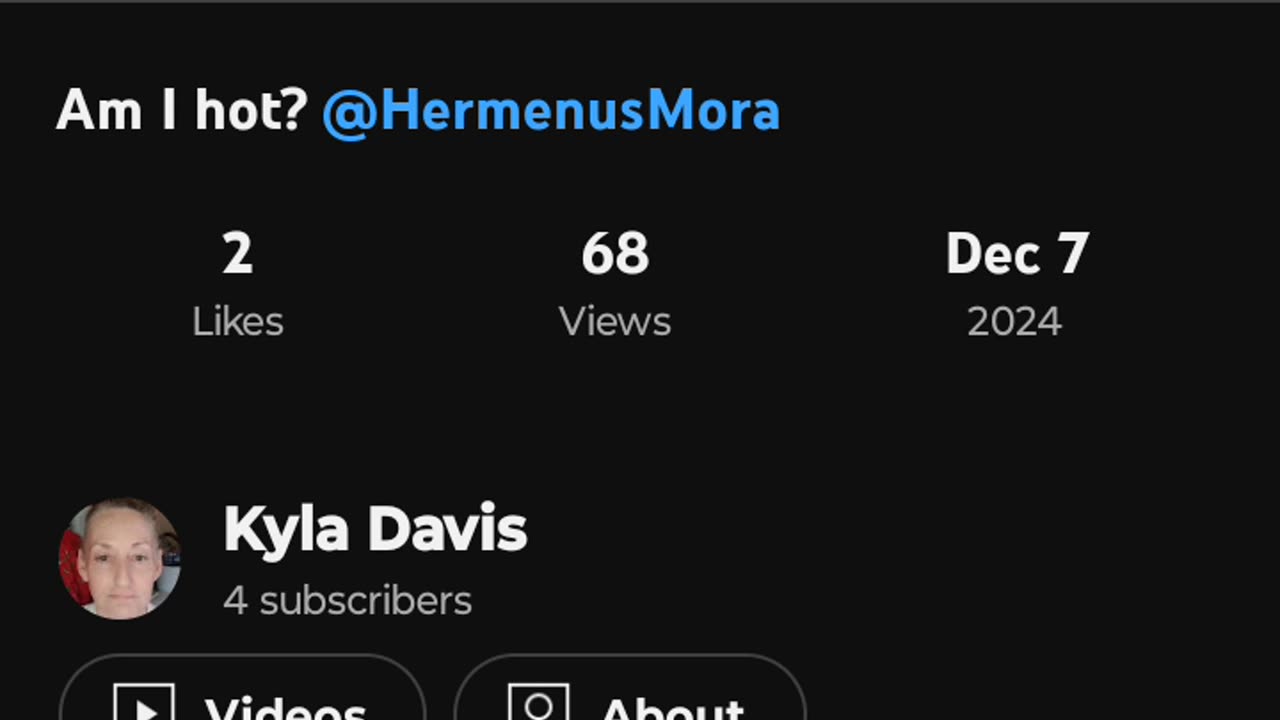The image size is (1280, 720).
Task: Click the person icon inside About button
Action: click(539, 703)
